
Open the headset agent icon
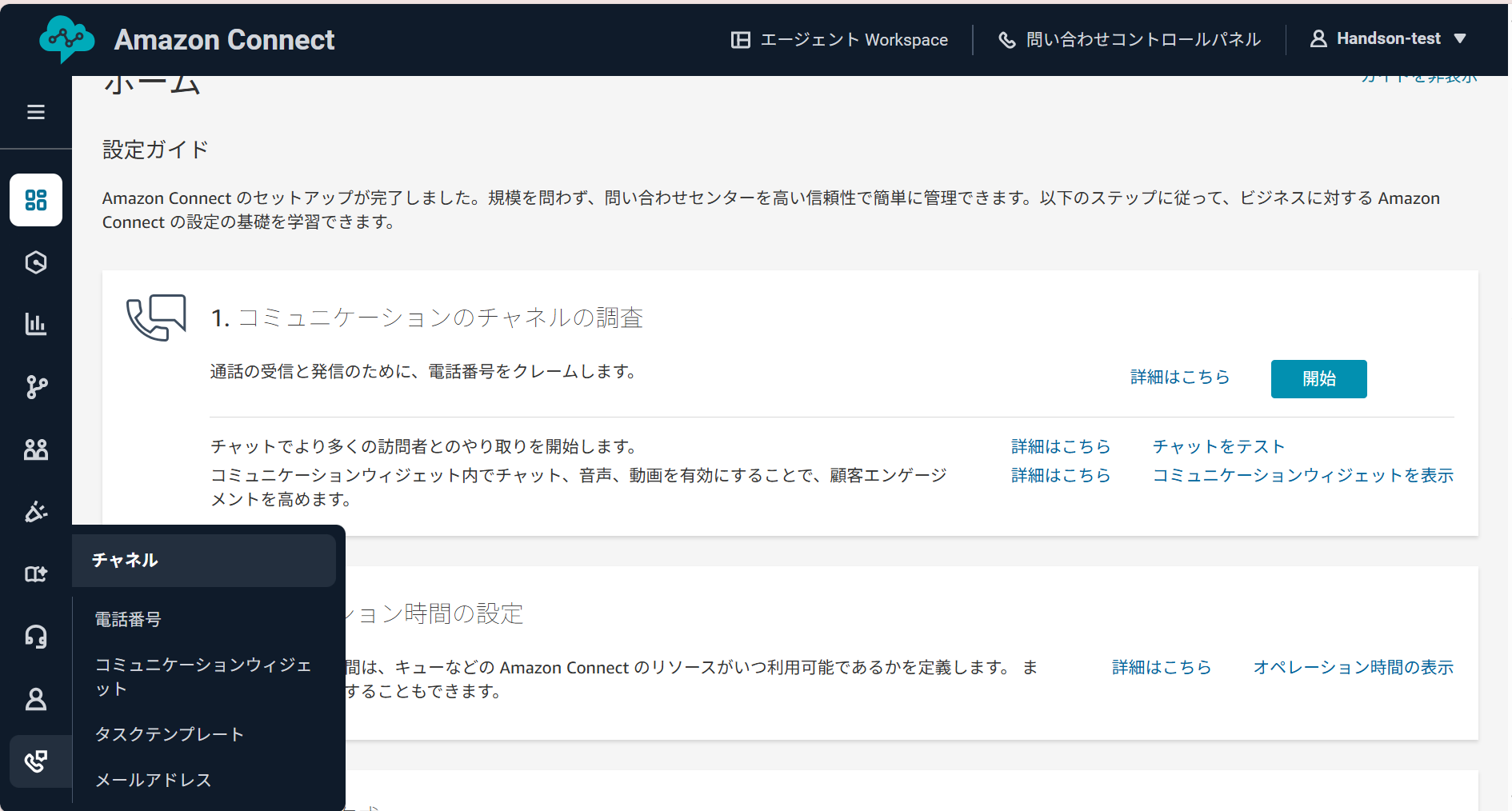click(x=36, y=636)
